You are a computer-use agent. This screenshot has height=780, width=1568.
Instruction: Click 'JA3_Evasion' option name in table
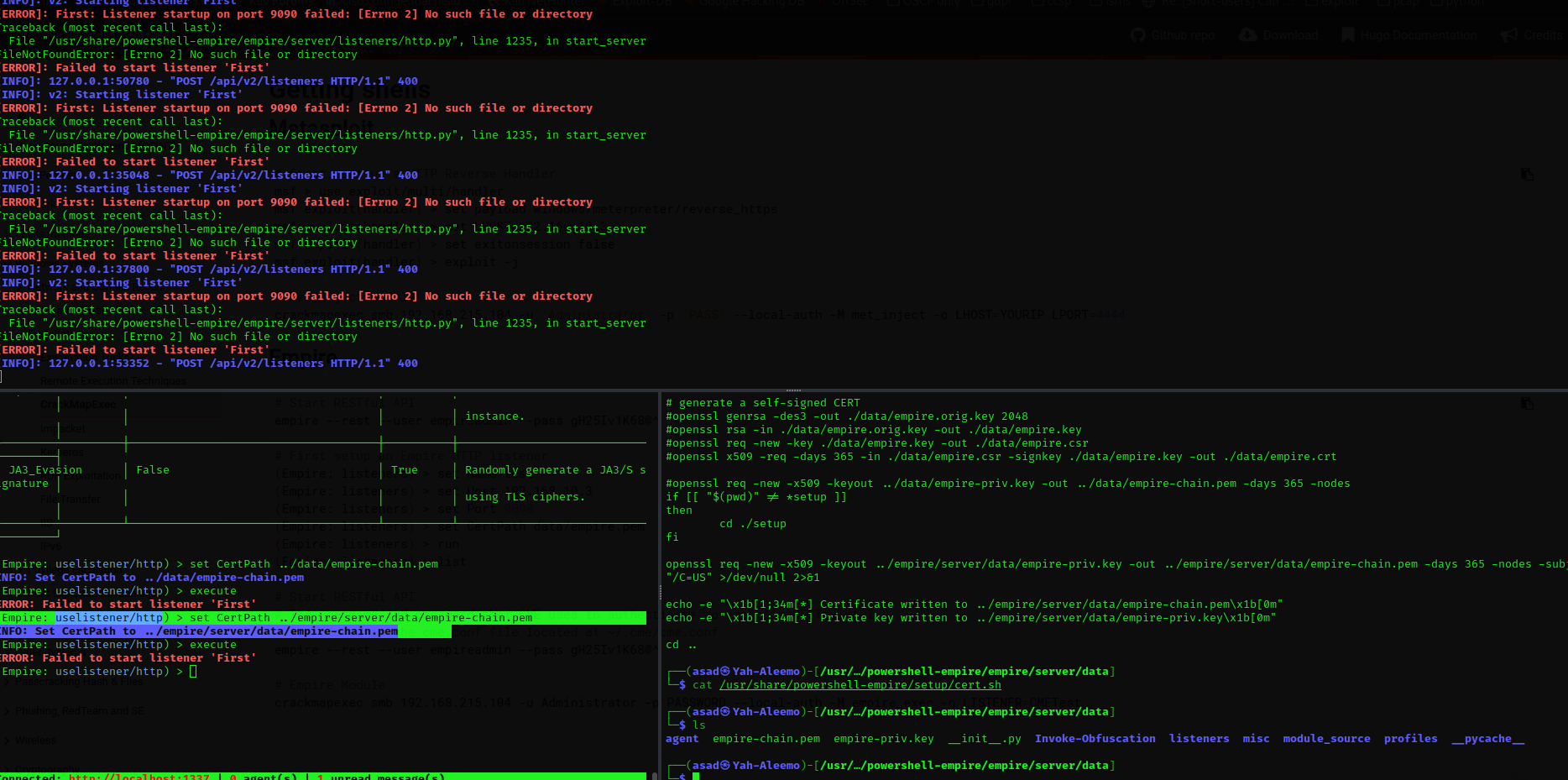click(45, 470)
